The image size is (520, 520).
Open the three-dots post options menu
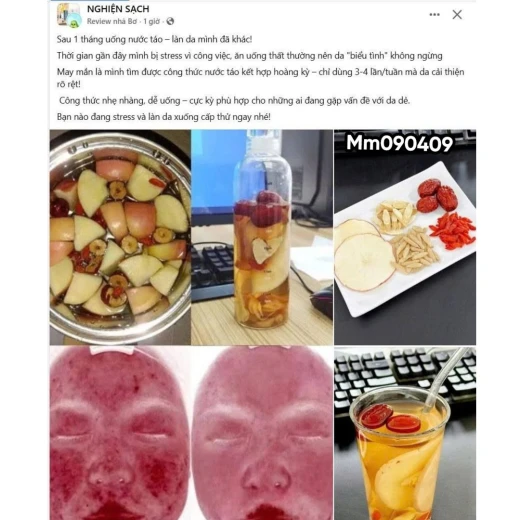[x=434, y=15]
